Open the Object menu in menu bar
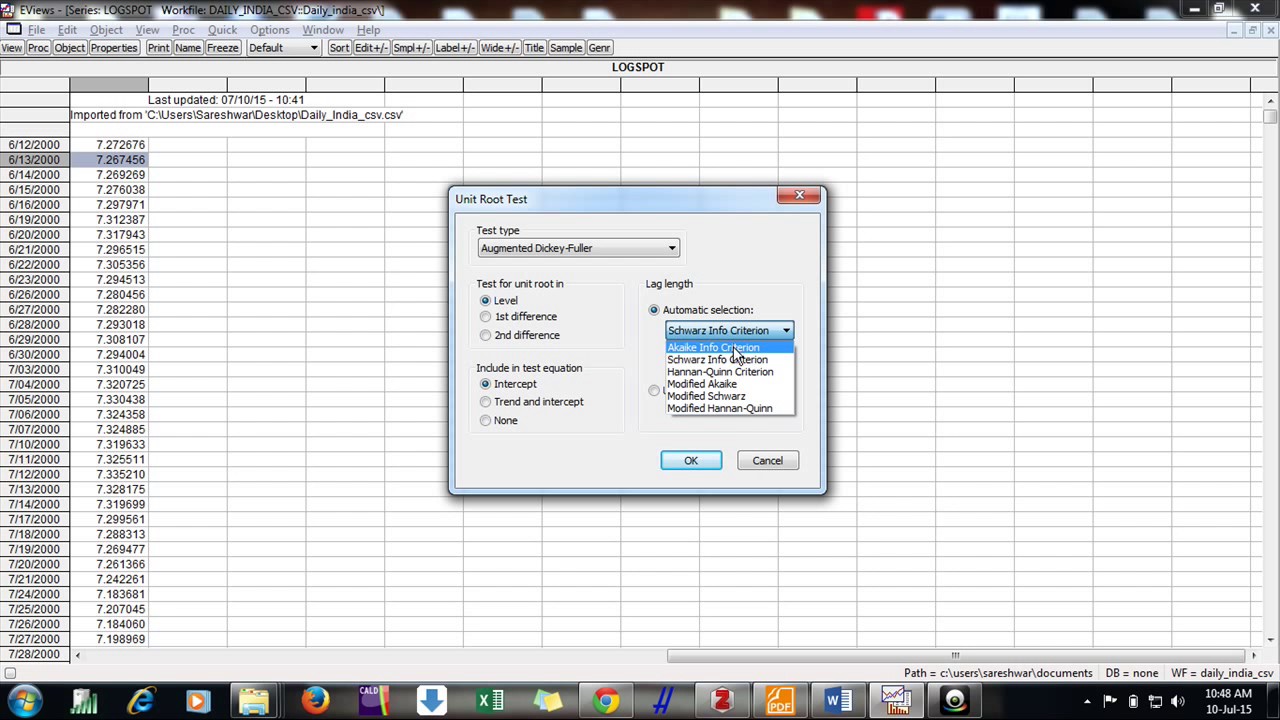 click(106, 30)
